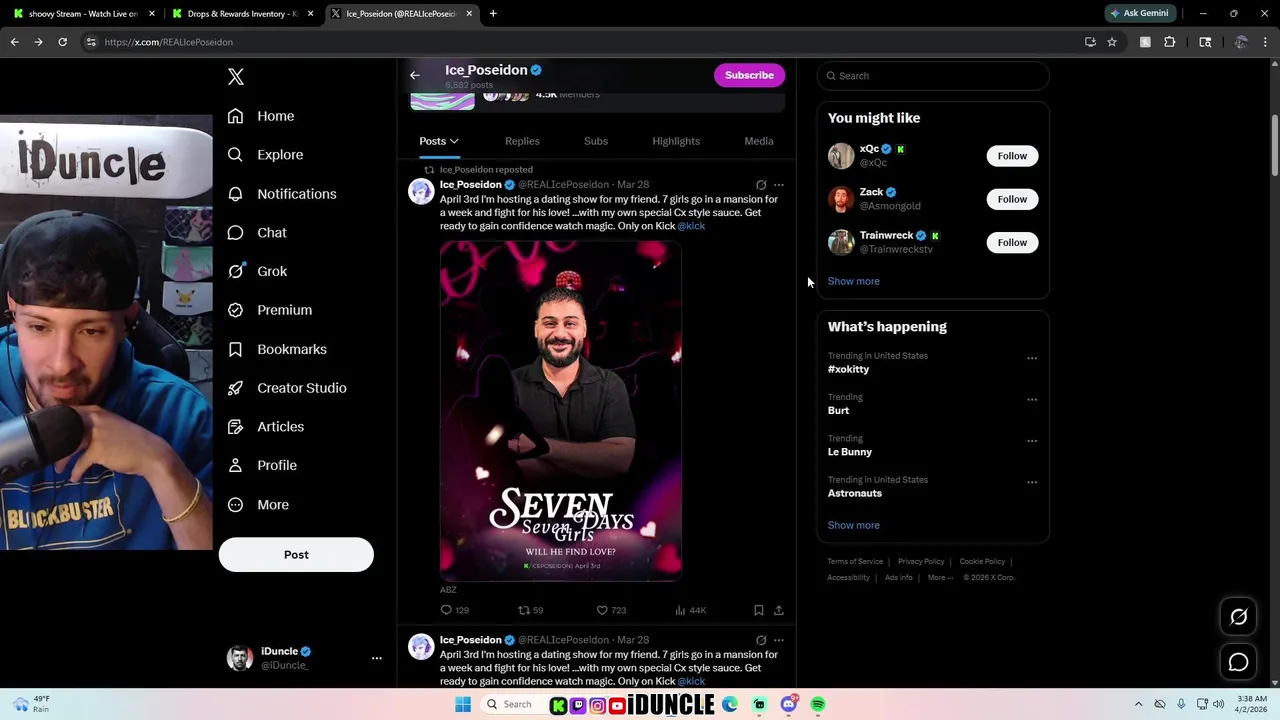Like the post with 723 likes
The image size is (1280, 720).
pos(611,610)
